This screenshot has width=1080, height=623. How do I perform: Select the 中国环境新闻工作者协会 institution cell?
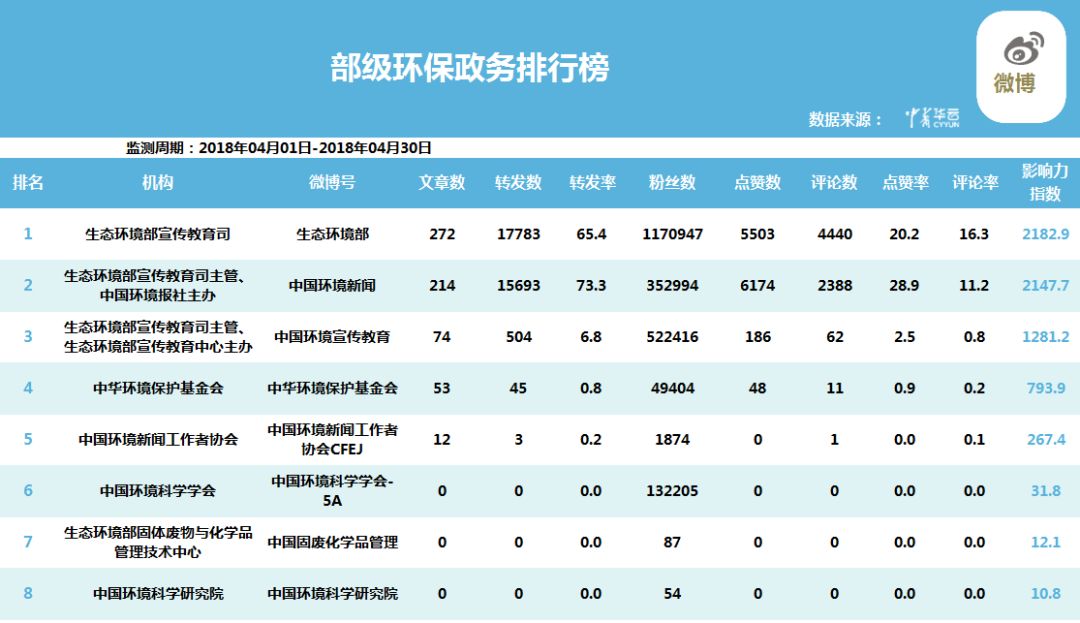(158, 439)
